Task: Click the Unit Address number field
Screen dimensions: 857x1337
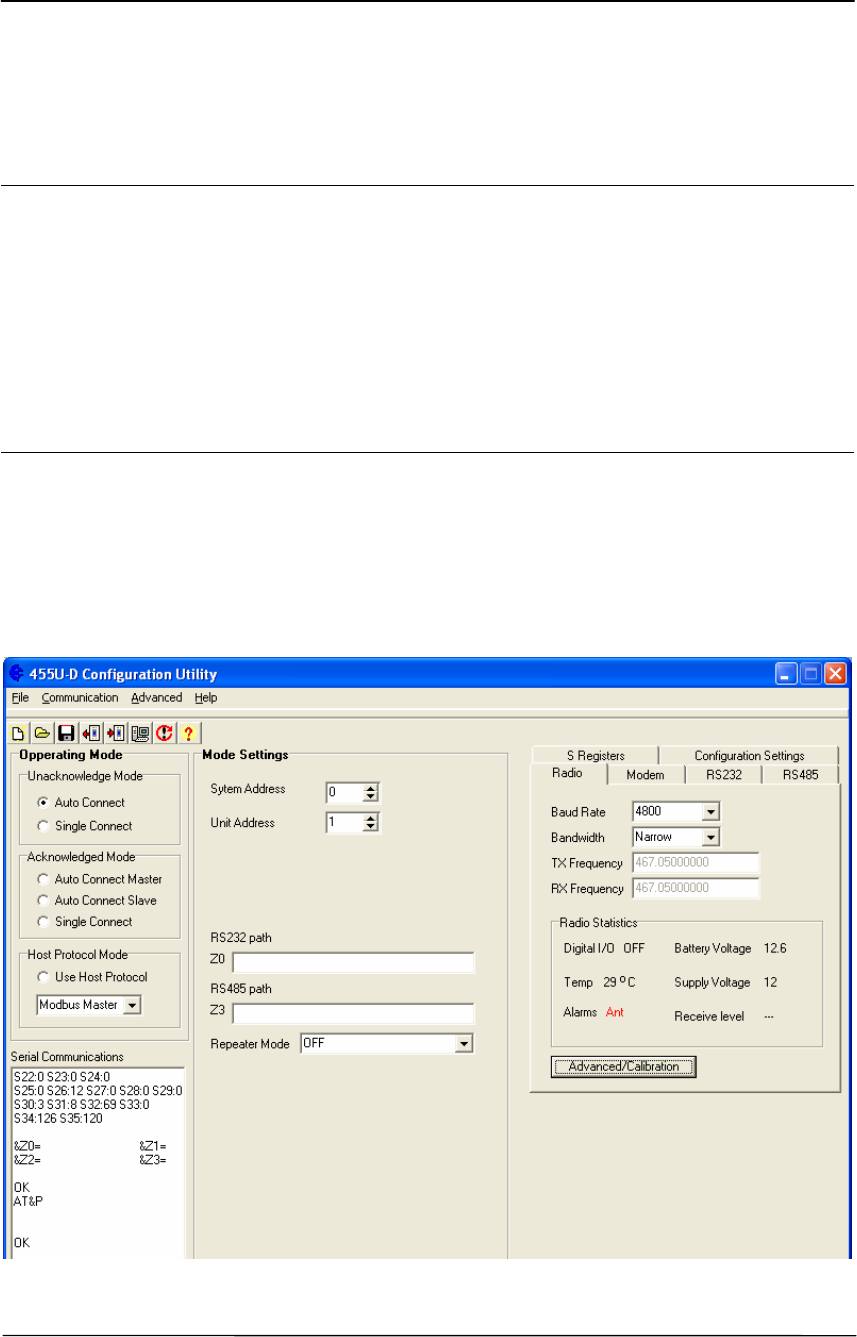Action: (x=344, y=823)
